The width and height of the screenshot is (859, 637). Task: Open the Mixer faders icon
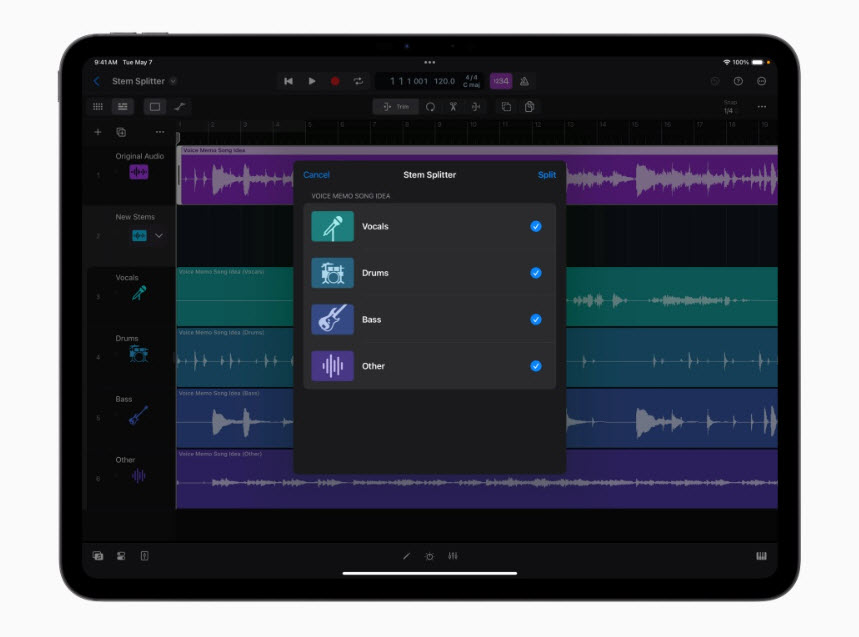(453, 556)
